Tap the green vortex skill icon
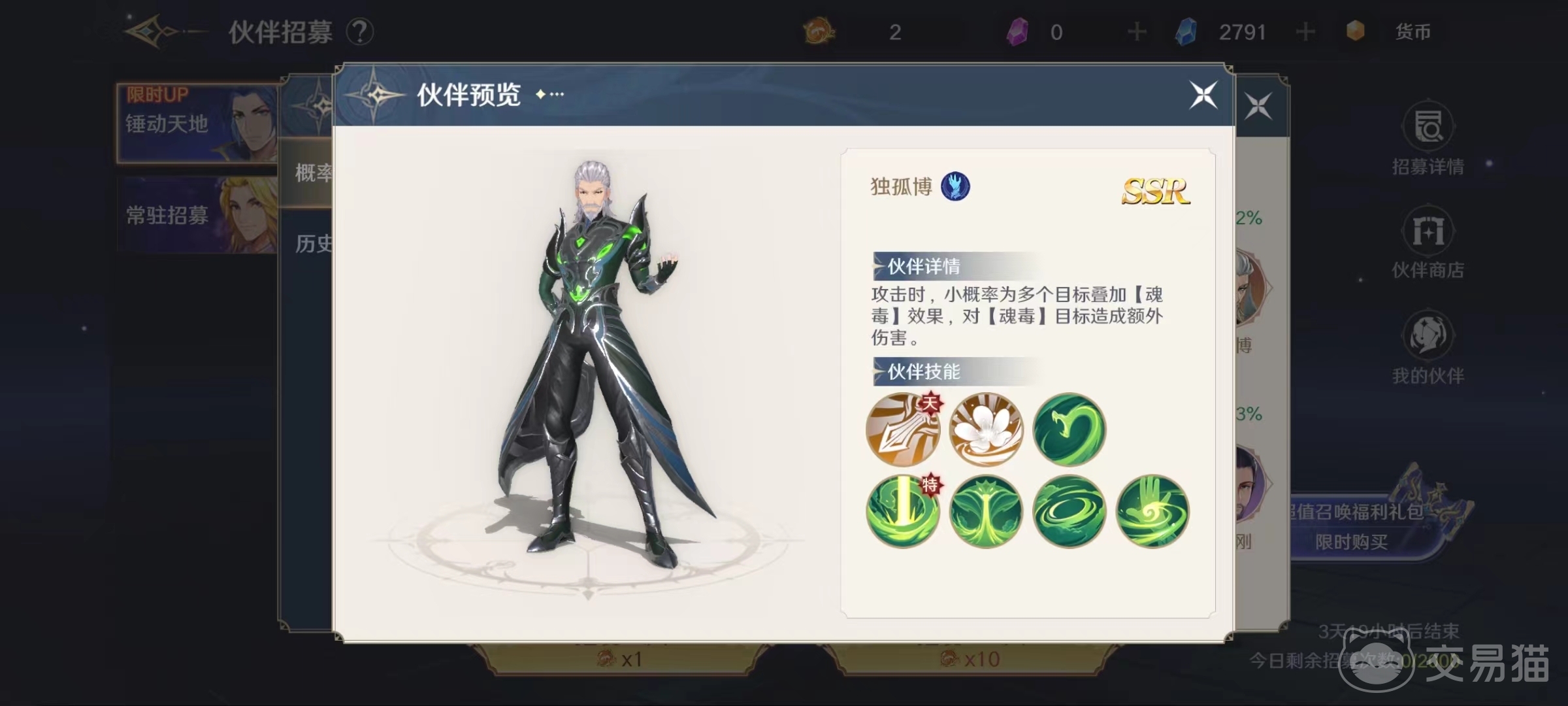 1070,511
